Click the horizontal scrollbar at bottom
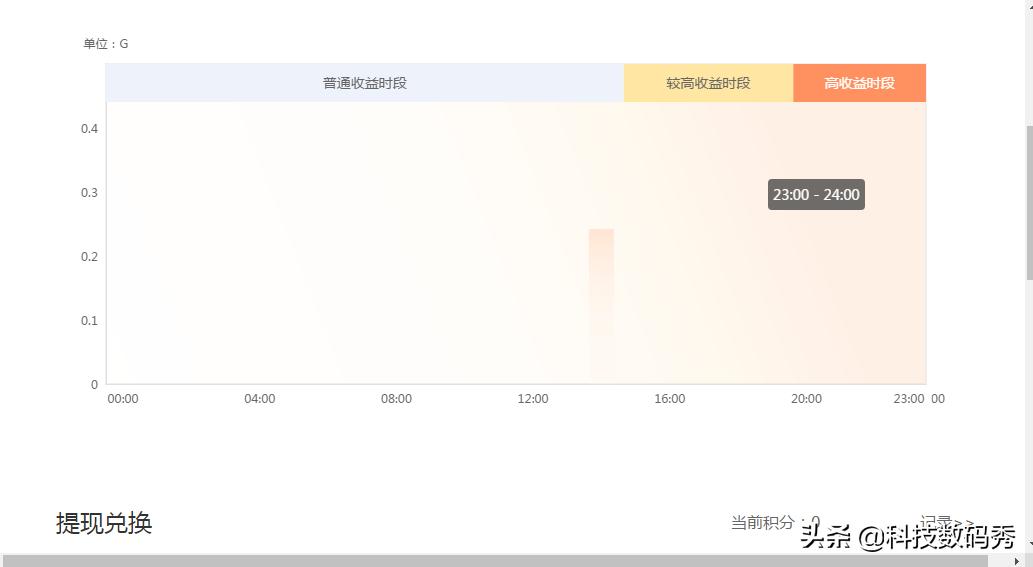Viewport: 1033px width, 567px height. tap(494, 561)
